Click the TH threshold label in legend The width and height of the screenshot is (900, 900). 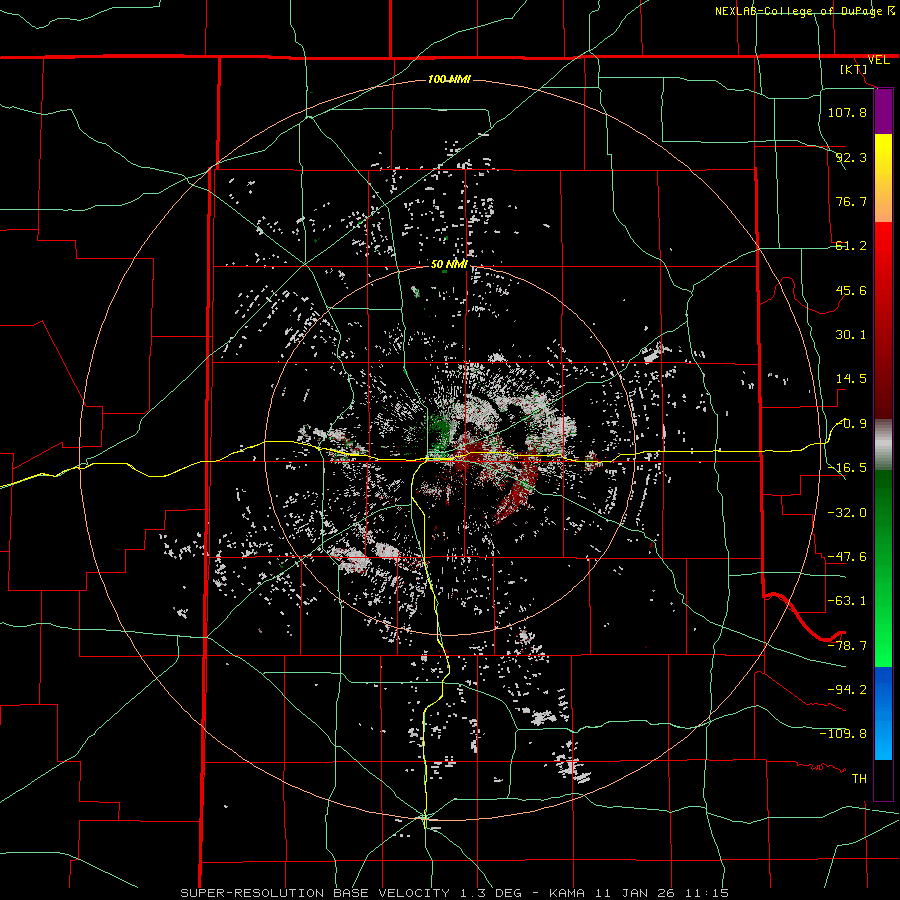859,778
